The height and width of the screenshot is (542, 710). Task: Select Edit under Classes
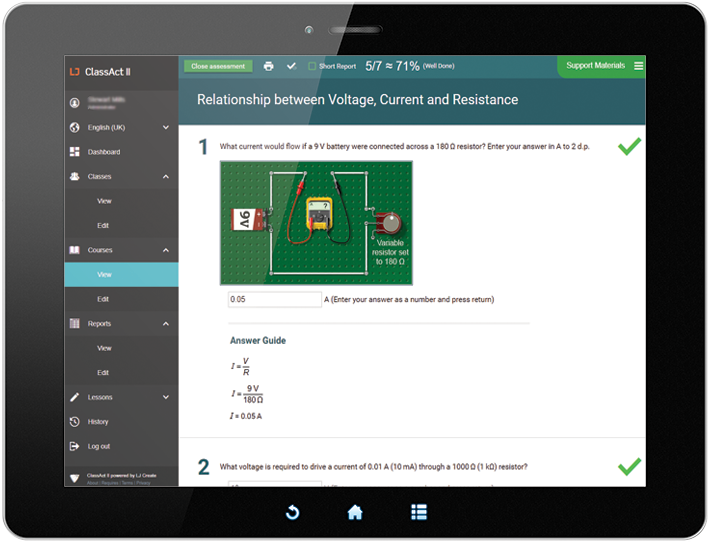click(x=103, y=225)
